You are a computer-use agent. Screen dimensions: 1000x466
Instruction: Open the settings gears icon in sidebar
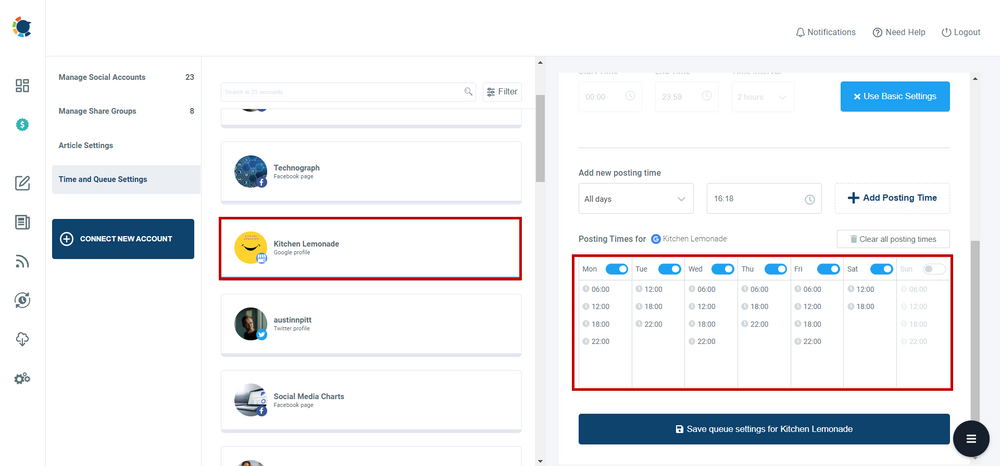point(22,379)
